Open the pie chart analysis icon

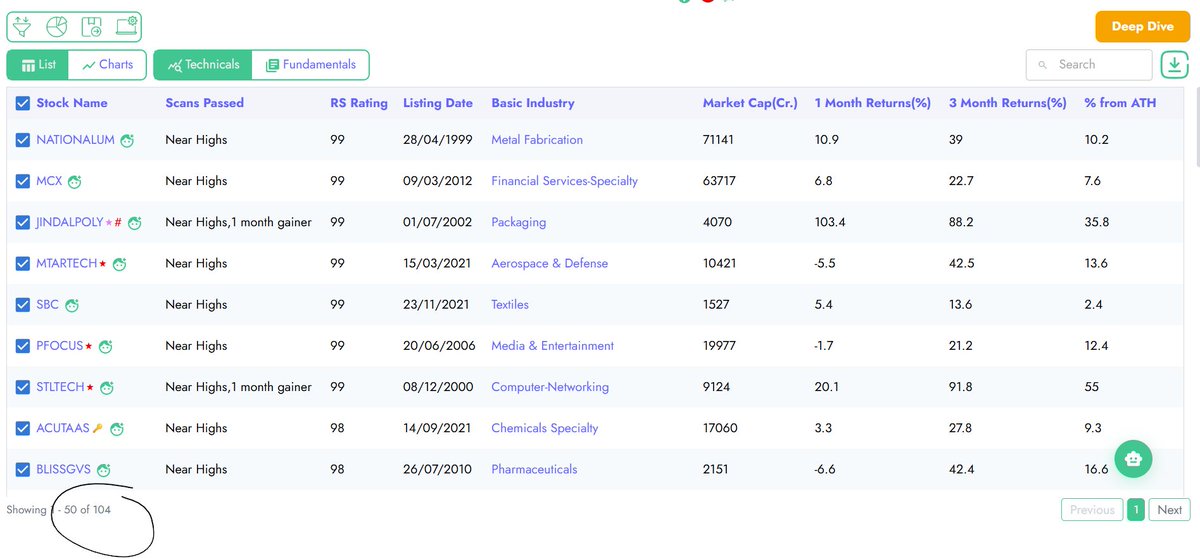(56, 25)
